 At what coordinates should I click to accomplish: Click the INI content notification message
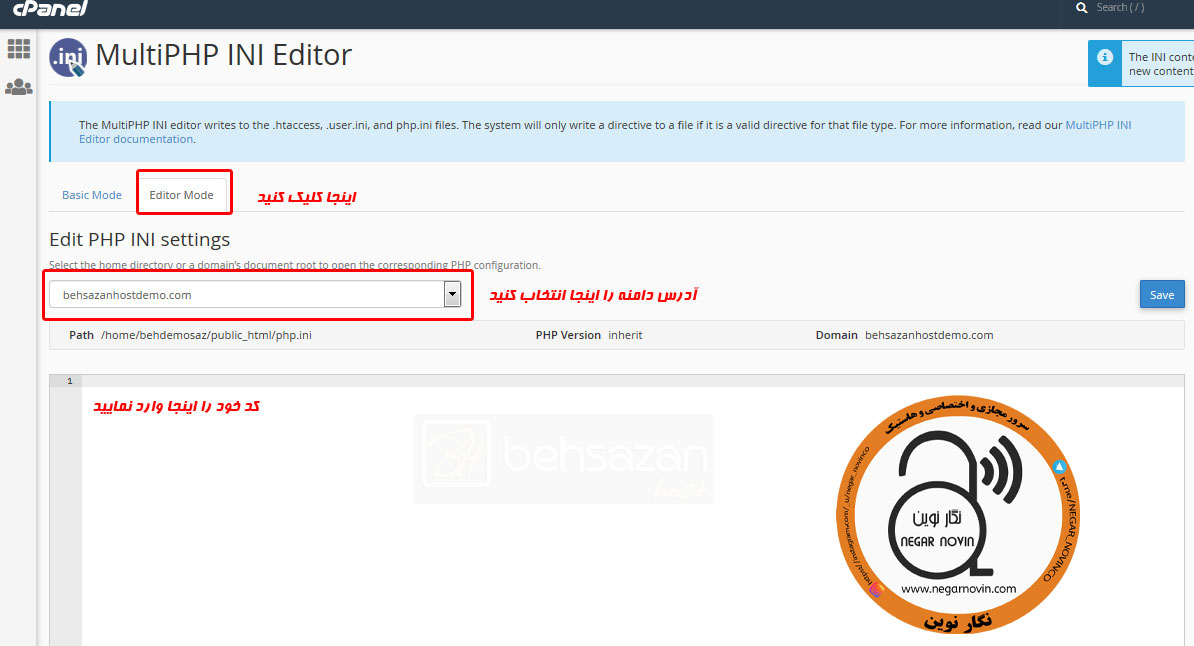(x=1160, y=64)
